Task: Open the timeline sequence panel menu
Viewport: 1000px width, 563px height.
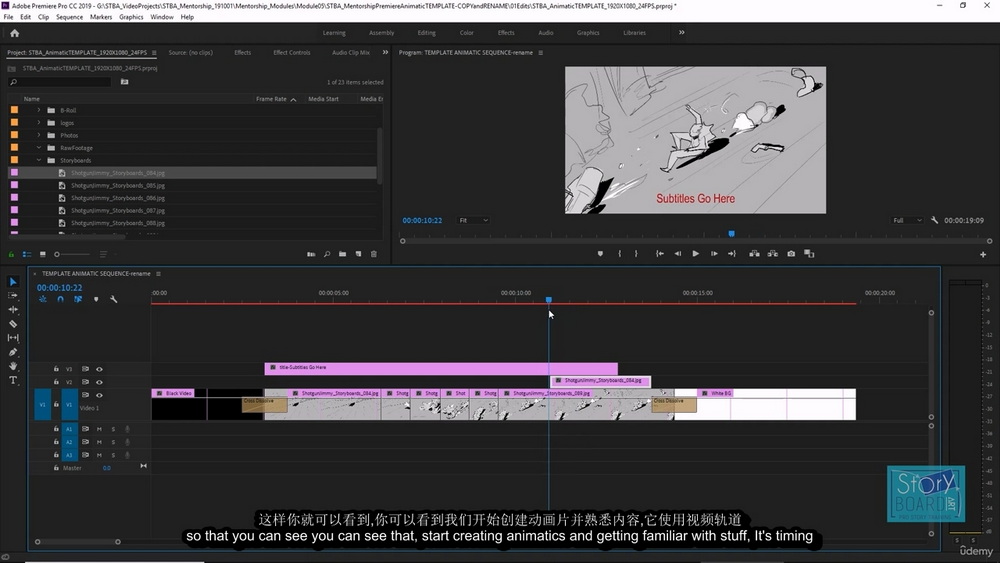Action: pyautogui.click(x=158, y=274)
